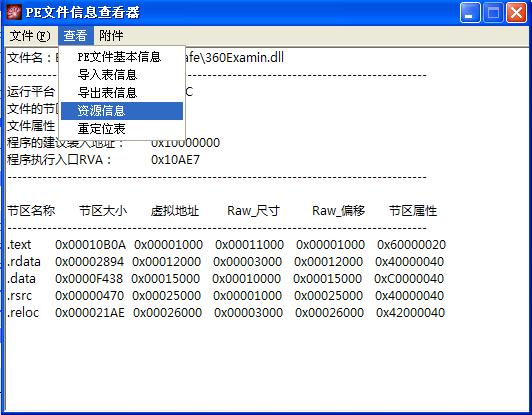This screenshot has width=532, height=415.
Task: Click the value 0x0000F438
Action: tap(89, 279)
